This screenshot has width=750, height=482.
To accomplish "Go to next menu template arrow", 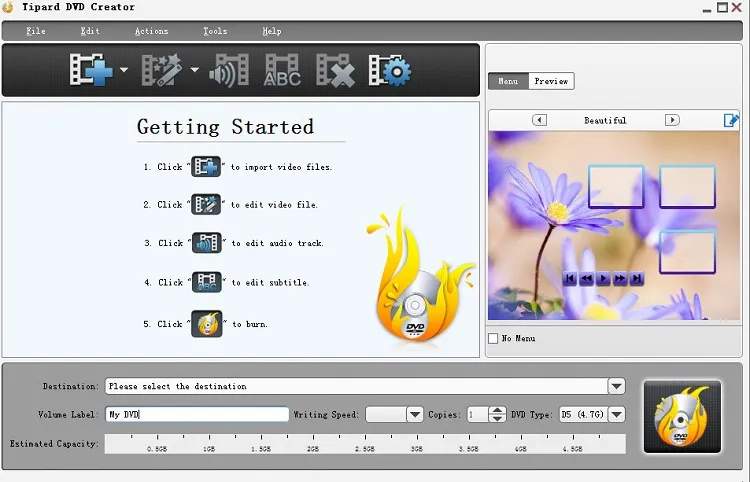I will pos(672,120).
